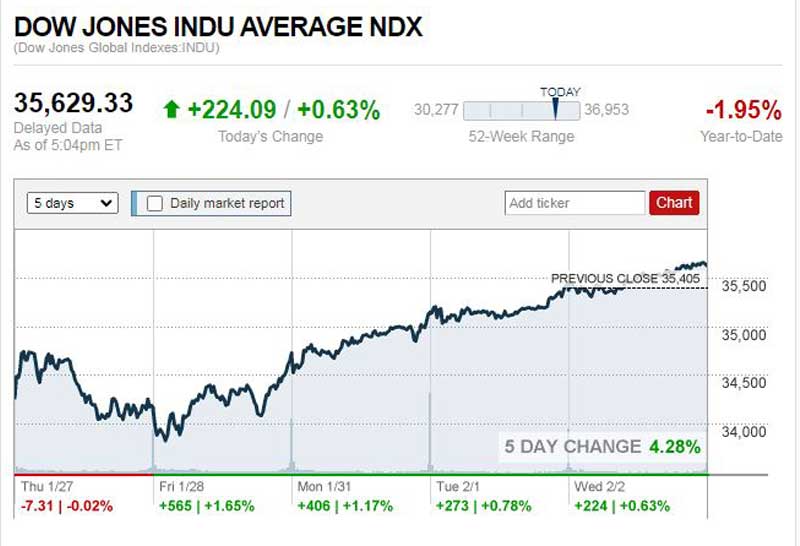Click the TODAY marker on range bar
The image size is (800, 546).
click(x=556, y=109)
